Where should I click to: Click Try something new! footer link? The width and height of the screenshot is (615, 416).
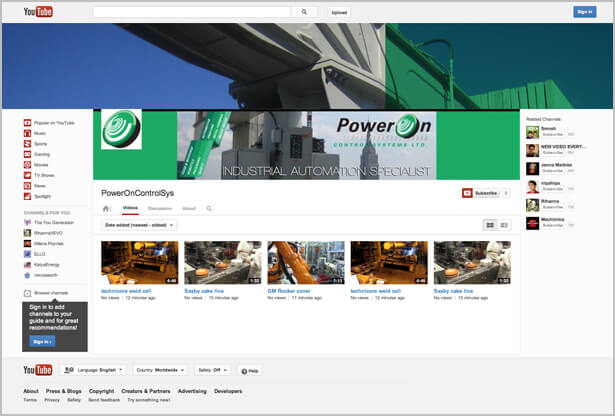click(149, 400)
